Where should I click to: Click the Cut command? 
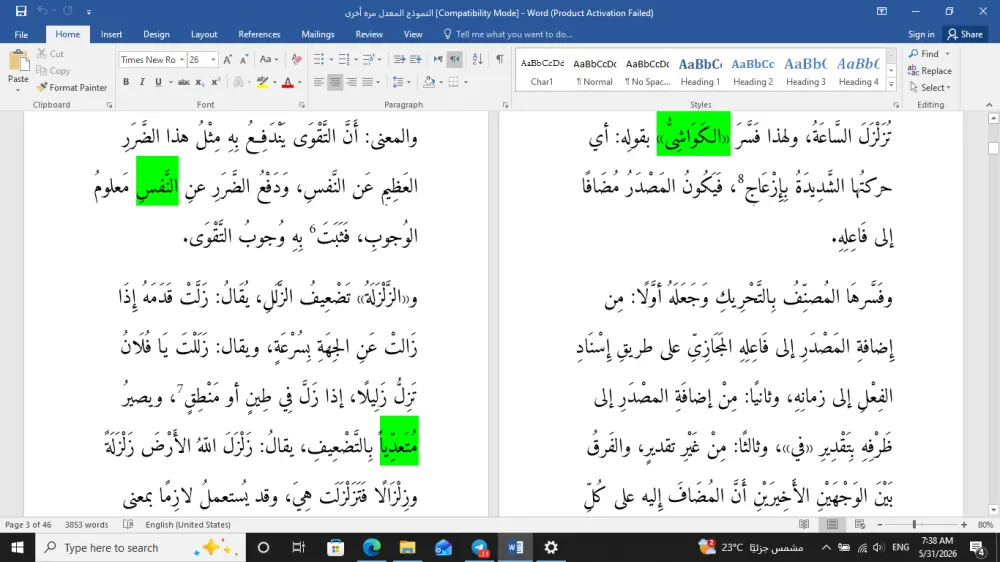(50, 54)
